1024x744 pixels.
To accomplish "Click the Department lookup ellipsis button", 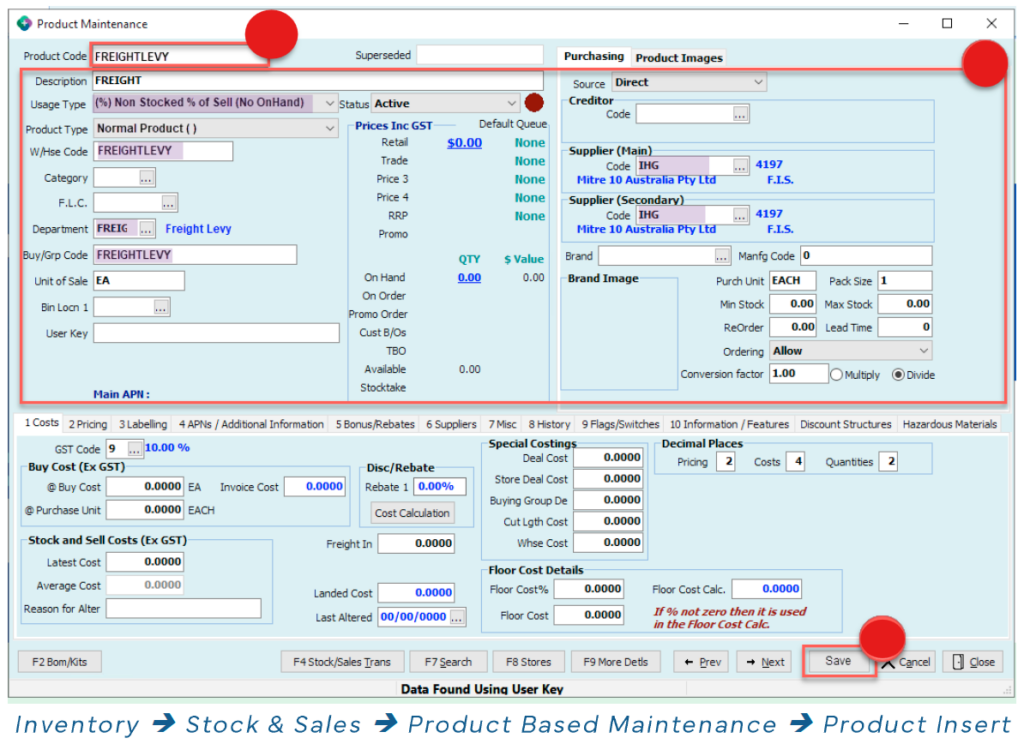I will pos(147,229).
